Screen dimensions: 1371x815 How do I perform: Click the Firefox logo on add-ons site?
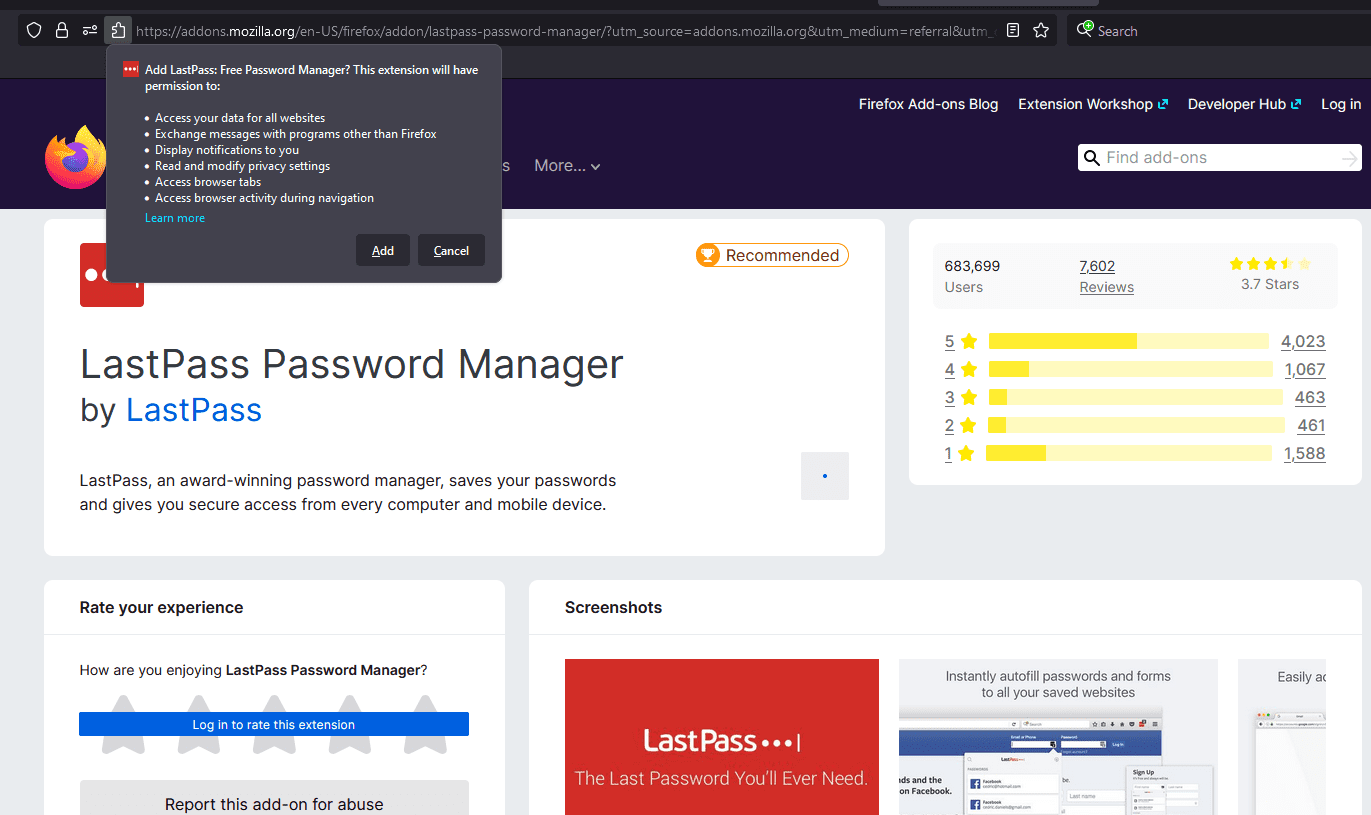pos(75,157)
